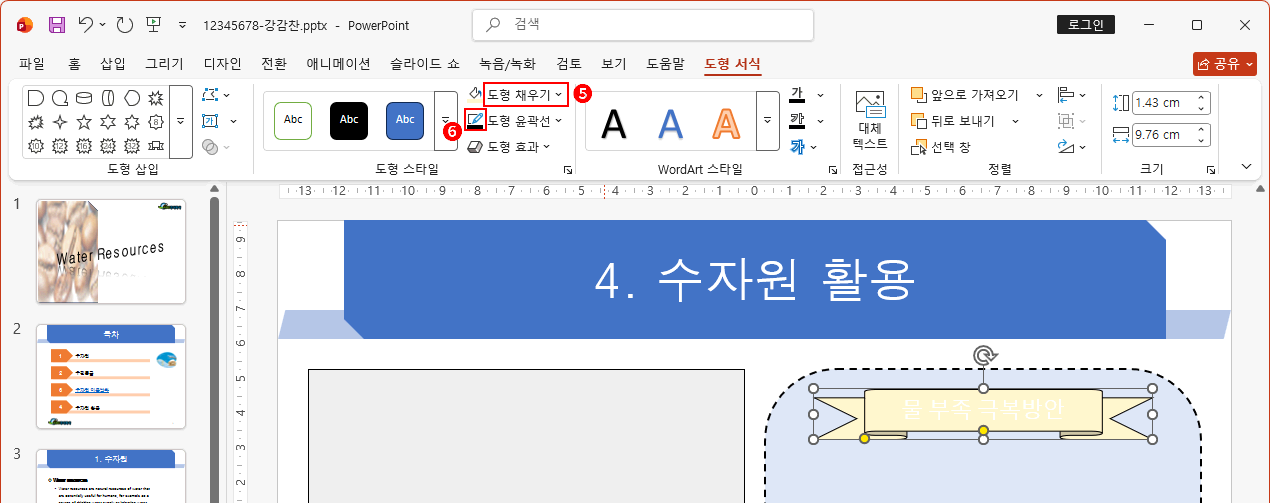1270x503 pixels.
Task: Click the 도형 윤곽선 pen icon
Action: pos(476,121)
